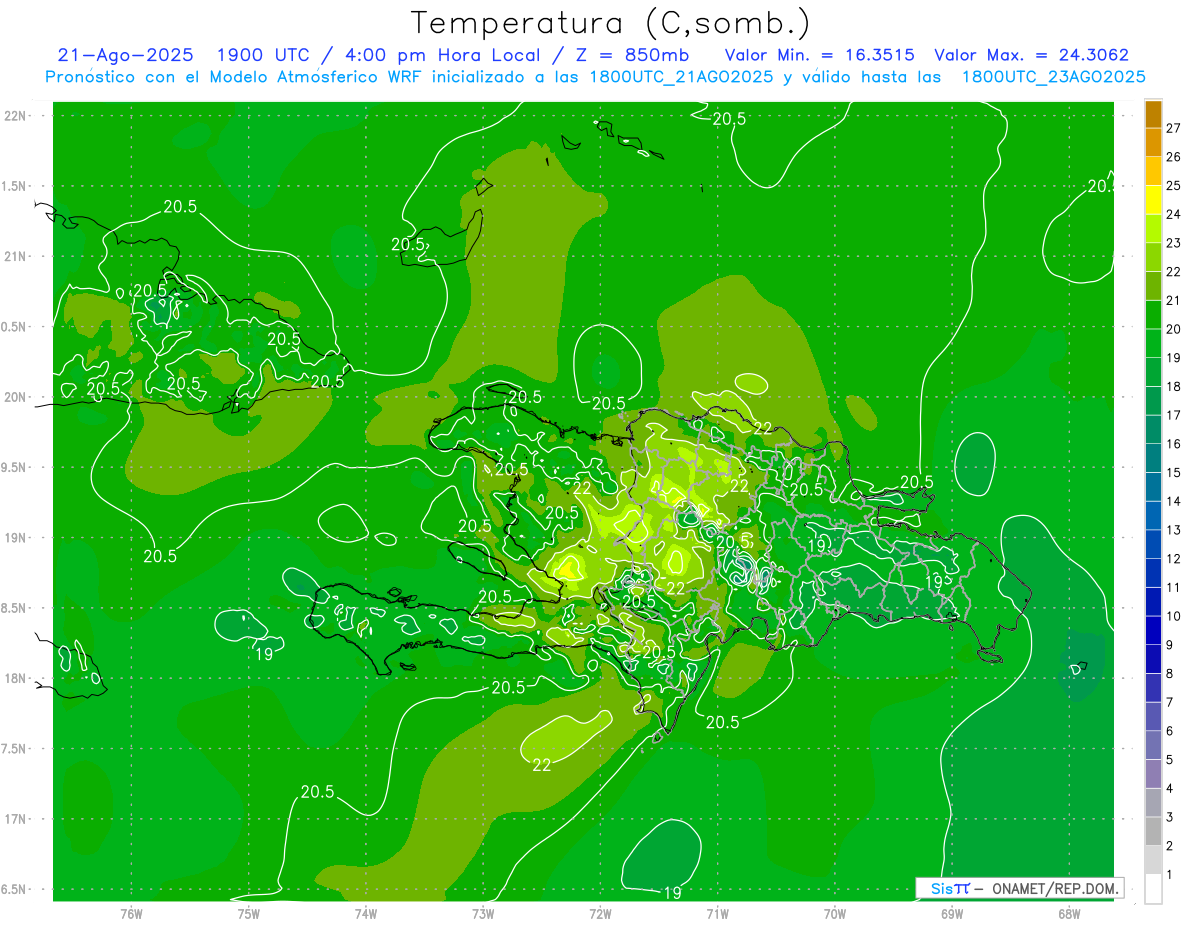Click the '72W' longitude axis label
The image size is (1200, 927).
coord(600,913)
